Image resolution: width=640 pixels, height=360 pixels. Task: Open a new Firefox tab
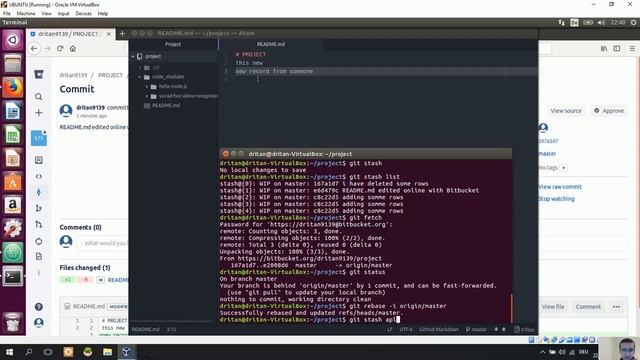pyautogui.click(x=122, y=34)
